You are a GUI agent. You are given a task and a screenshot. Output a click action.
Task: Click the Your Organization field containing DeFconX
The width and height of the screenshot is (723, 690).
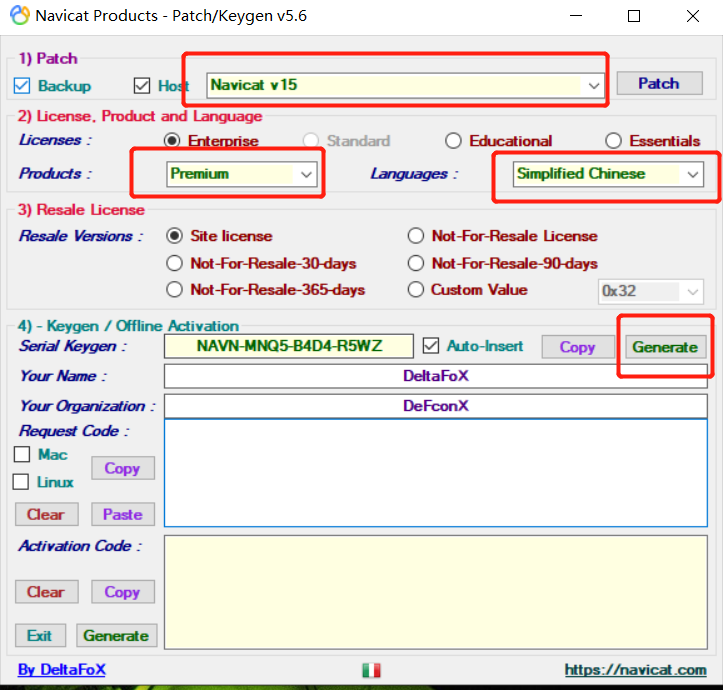click(x=436, y=406)
